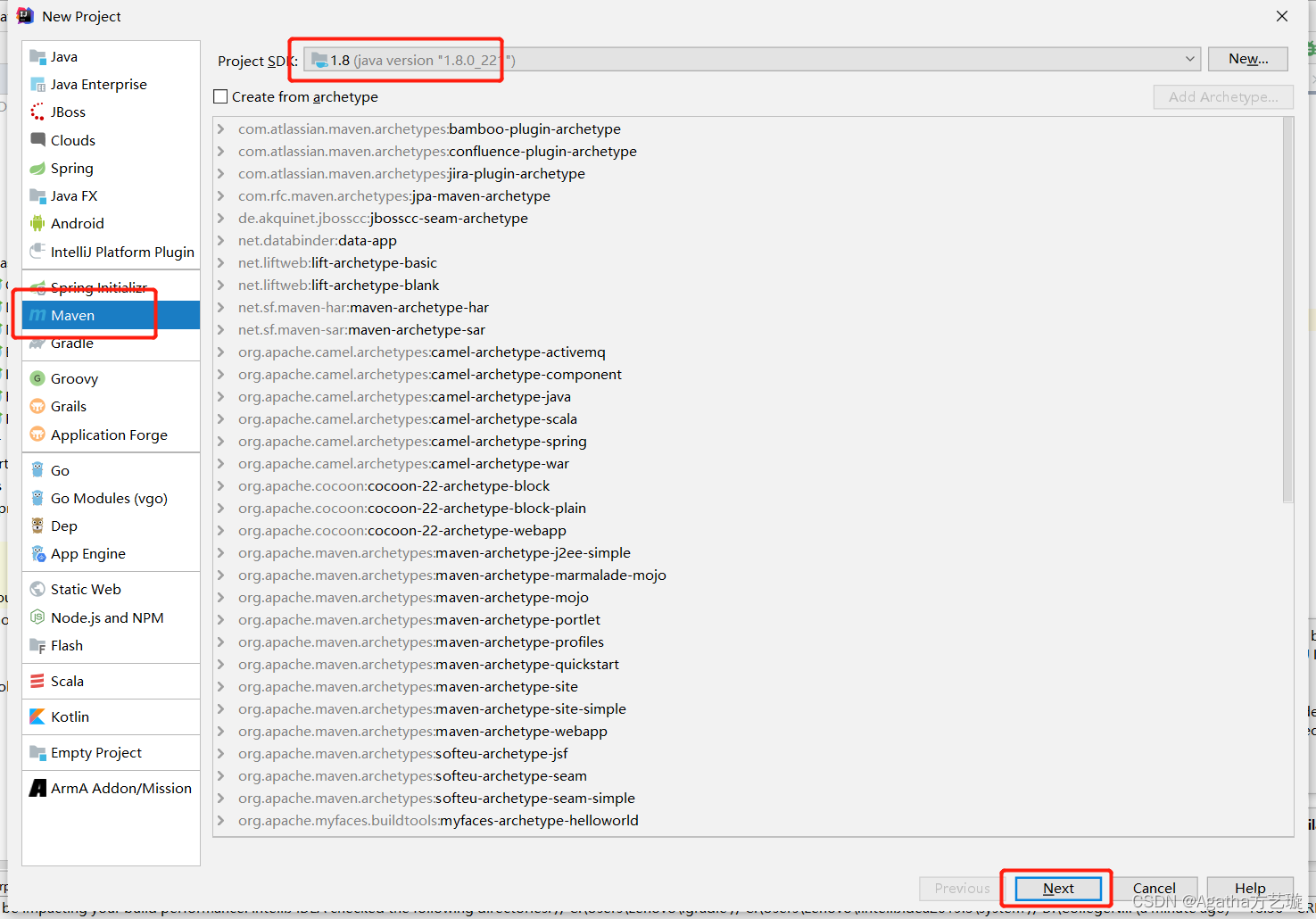1316x919 pixels.
Task: Select maven-archetype-portlet row text
Action: [419, 620]
